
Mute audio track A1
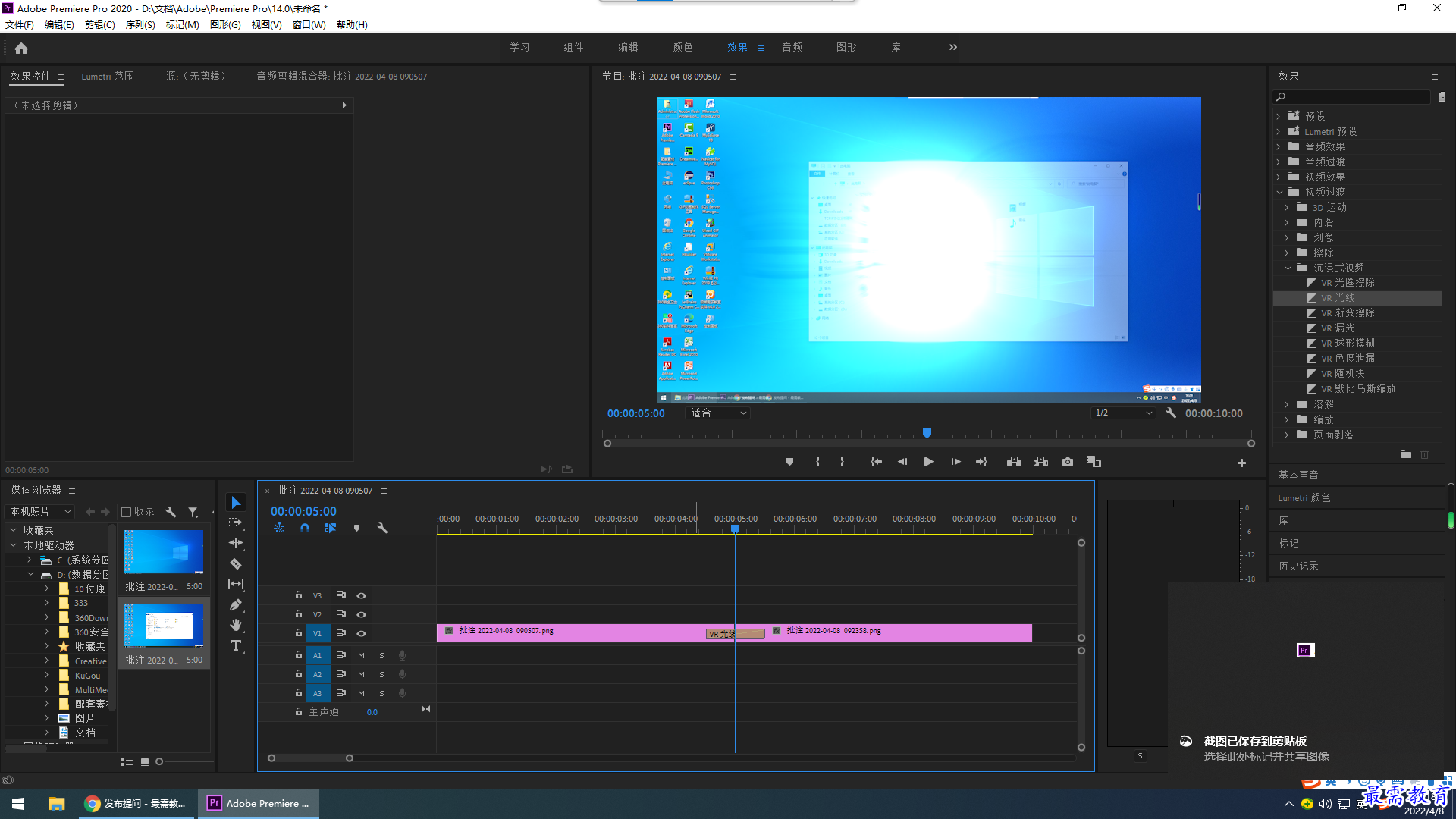[361, 655]
